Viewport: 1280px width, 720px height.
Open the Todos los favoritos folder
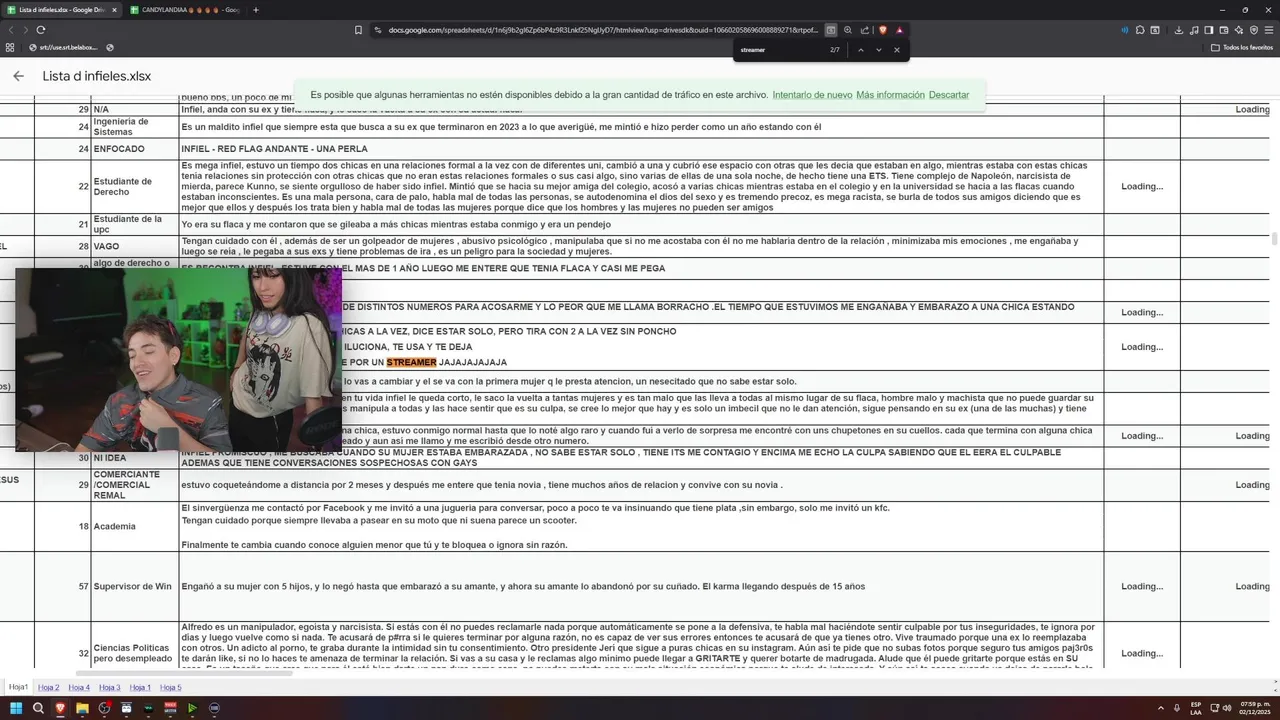coord(1243,47)
